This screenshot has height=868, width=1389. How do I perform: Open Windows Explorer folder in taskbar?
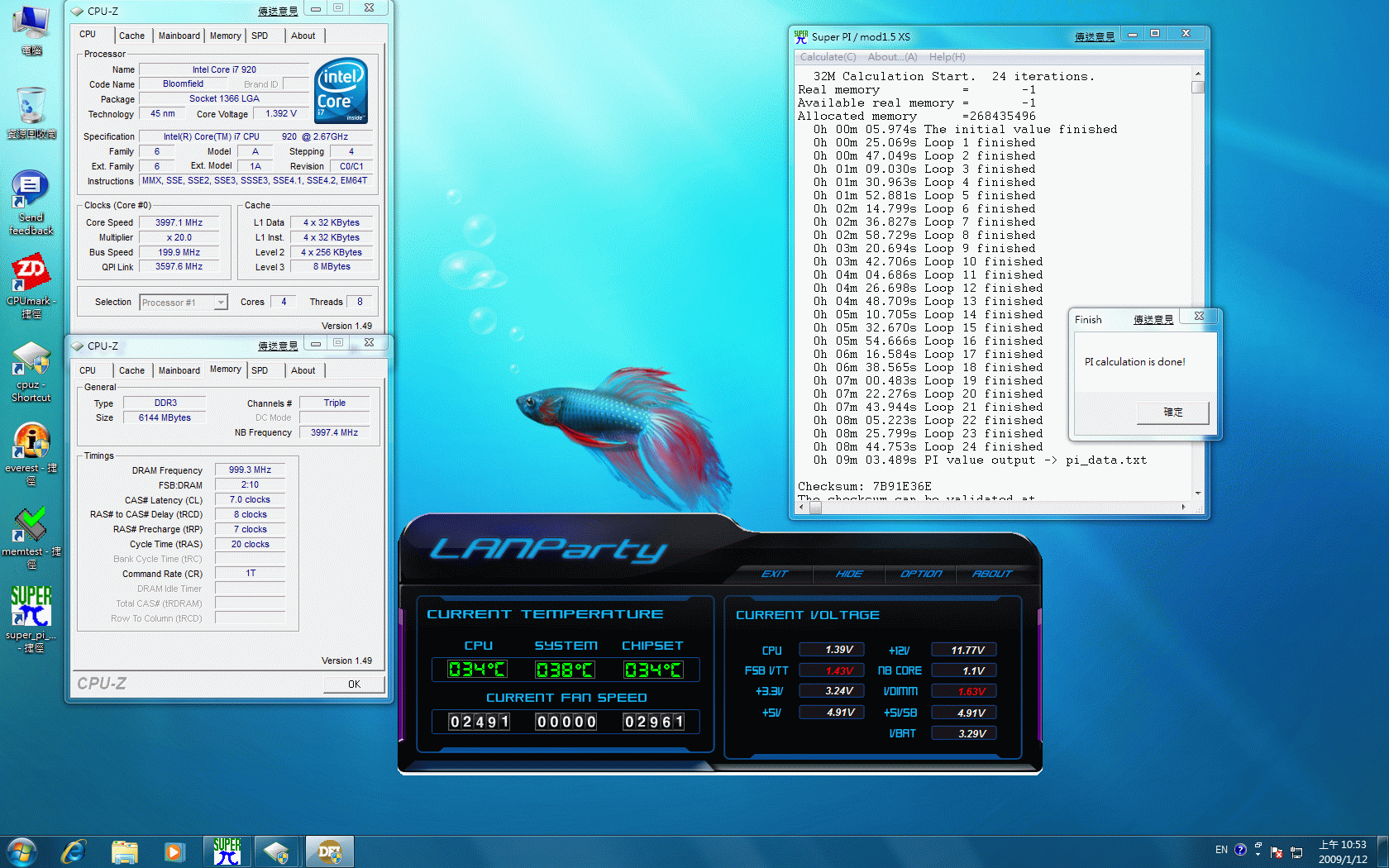click(x=124, y=851)
